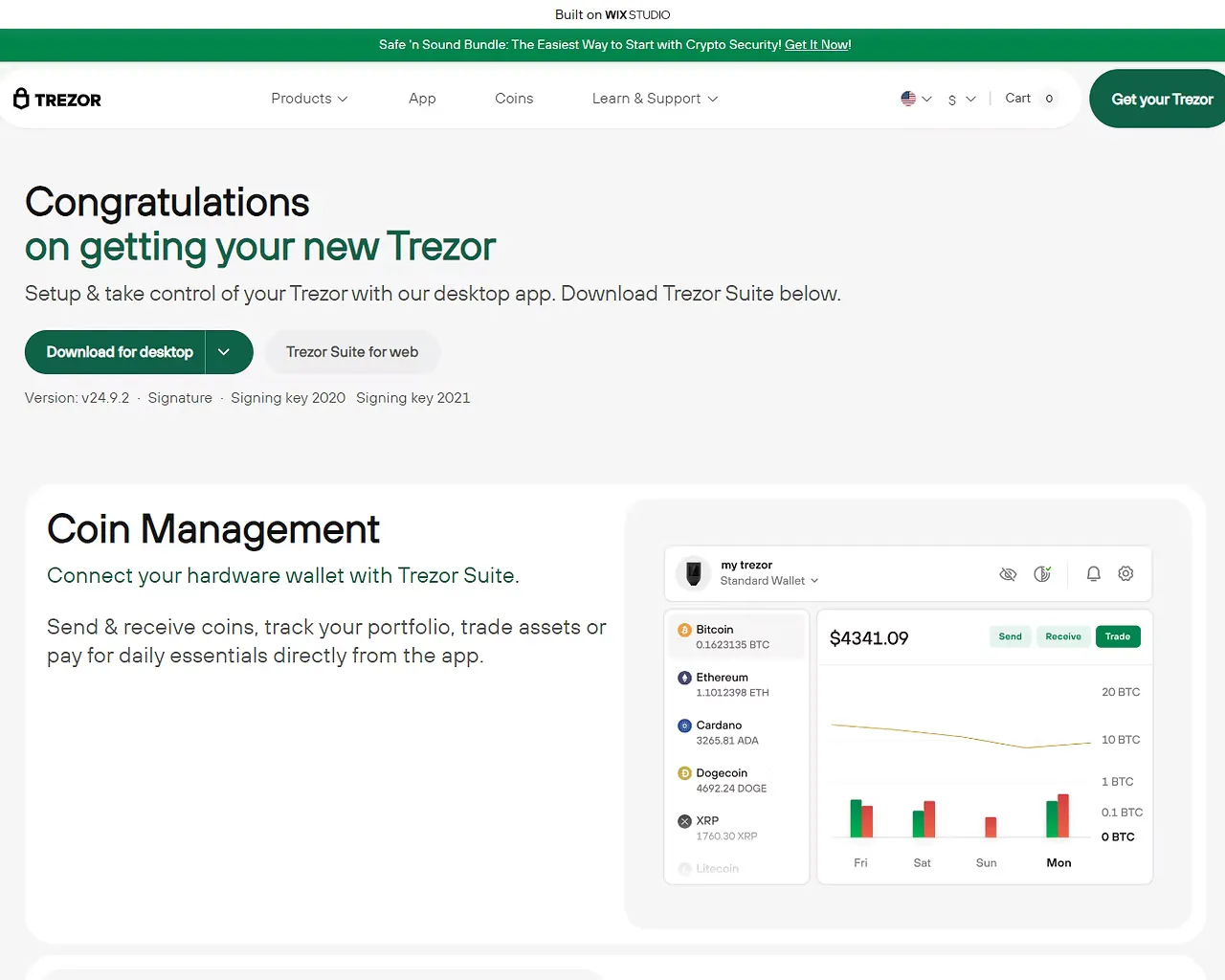Expand the currency selector chevron
Viewport: 1225px width, 980px height.
[970, 99]
